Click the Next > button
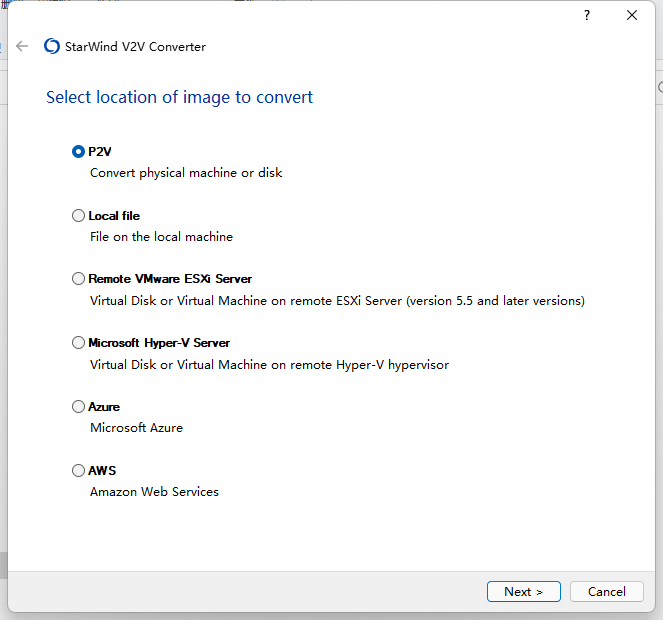 pos(523,591)
